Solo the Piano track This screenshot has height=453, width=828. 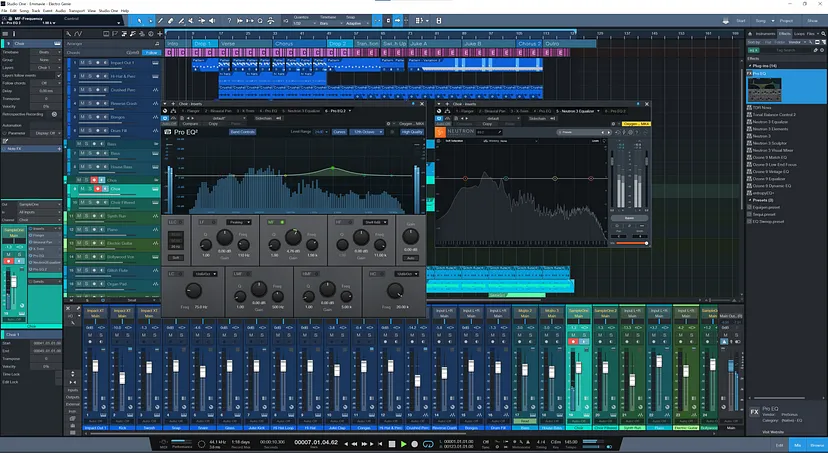[86, 230]
